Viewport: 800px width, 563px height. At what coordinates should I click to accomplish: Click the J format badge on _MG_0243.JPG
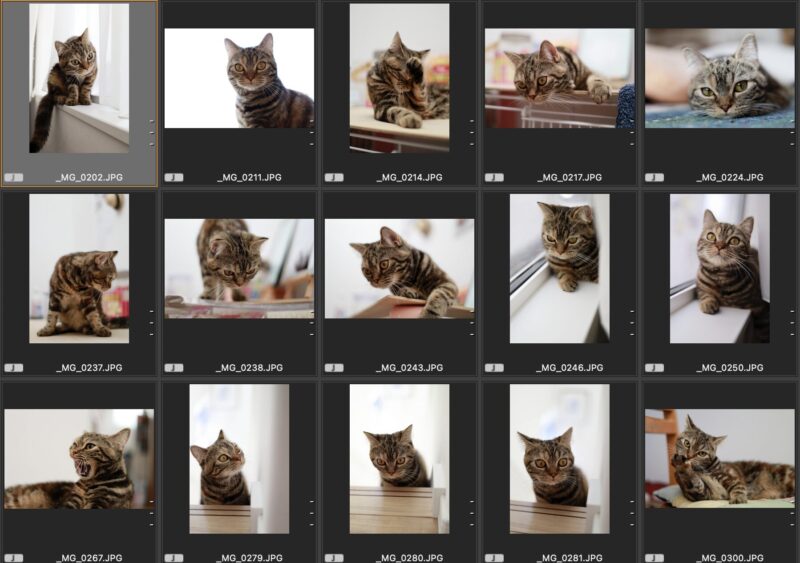(334, 367)
